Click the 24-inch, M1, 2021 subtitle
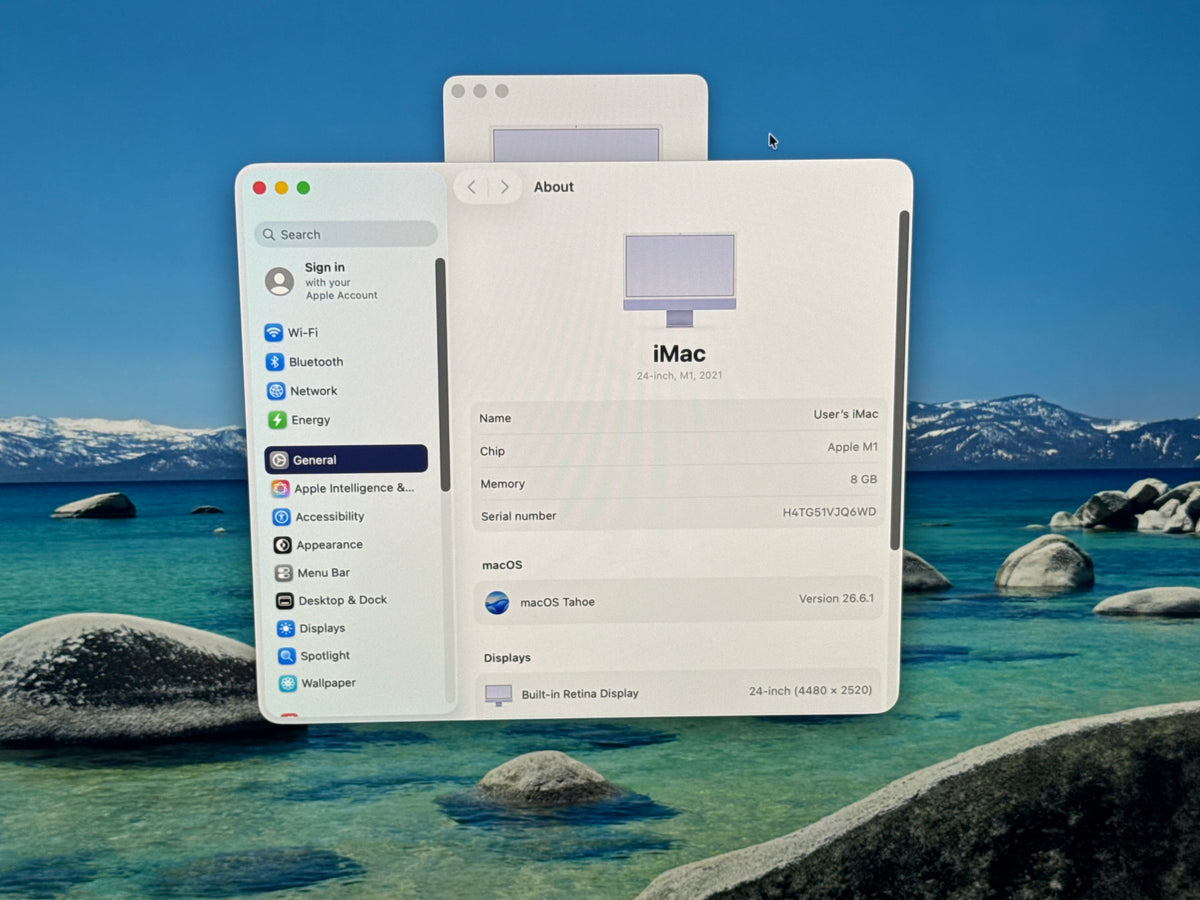 680,376
